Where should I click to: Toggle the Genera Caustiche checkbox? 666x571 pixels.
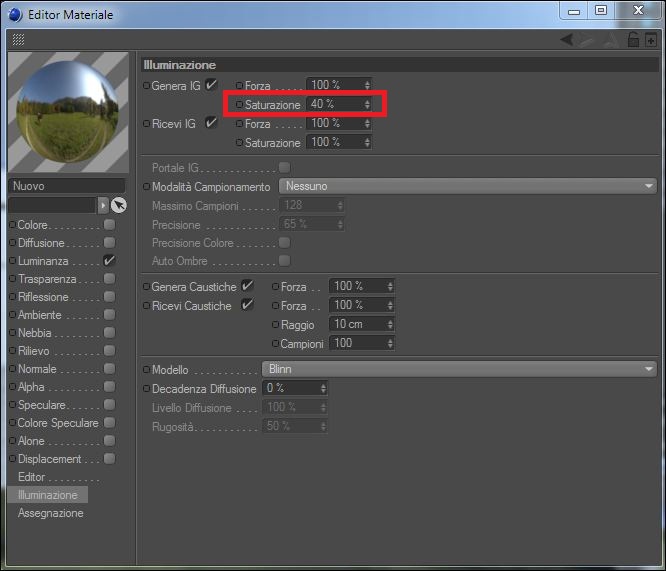coord(247,286)
